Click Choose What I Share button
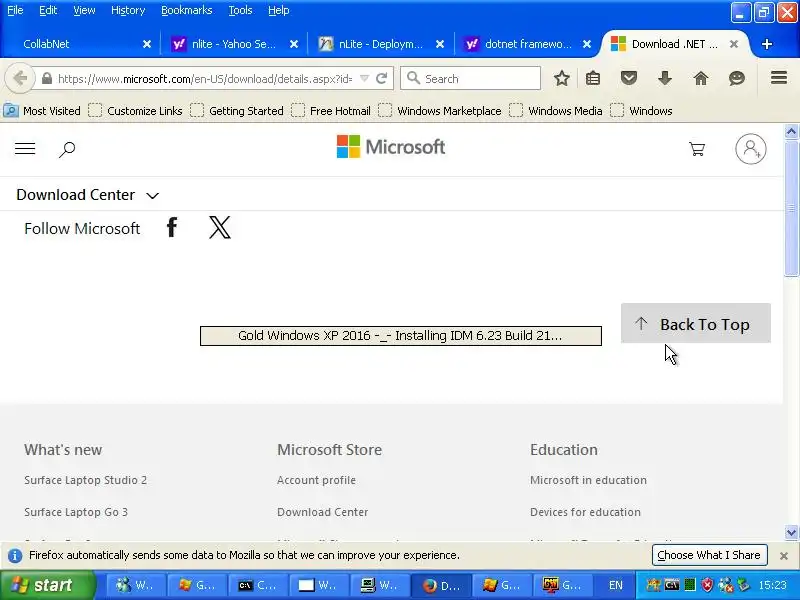This screenshot has width=800, height=600. [709, 555]
